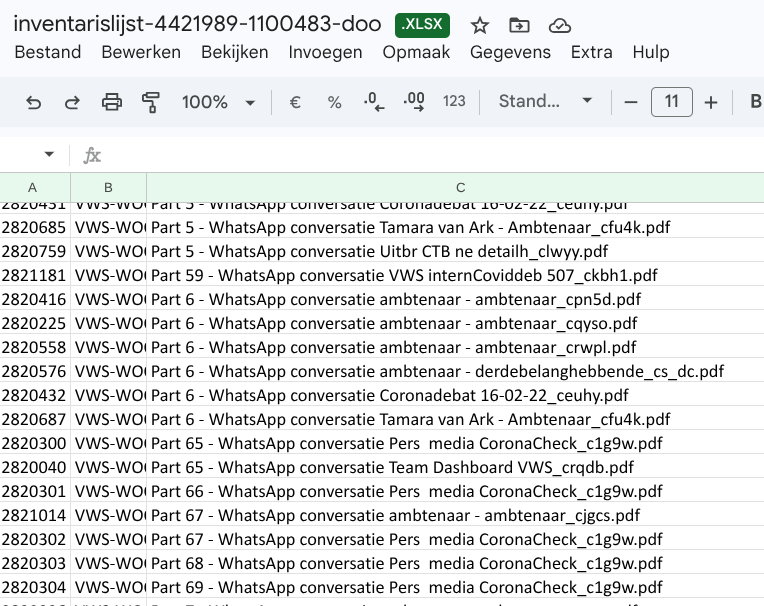Select column C header

click(455, 188)
